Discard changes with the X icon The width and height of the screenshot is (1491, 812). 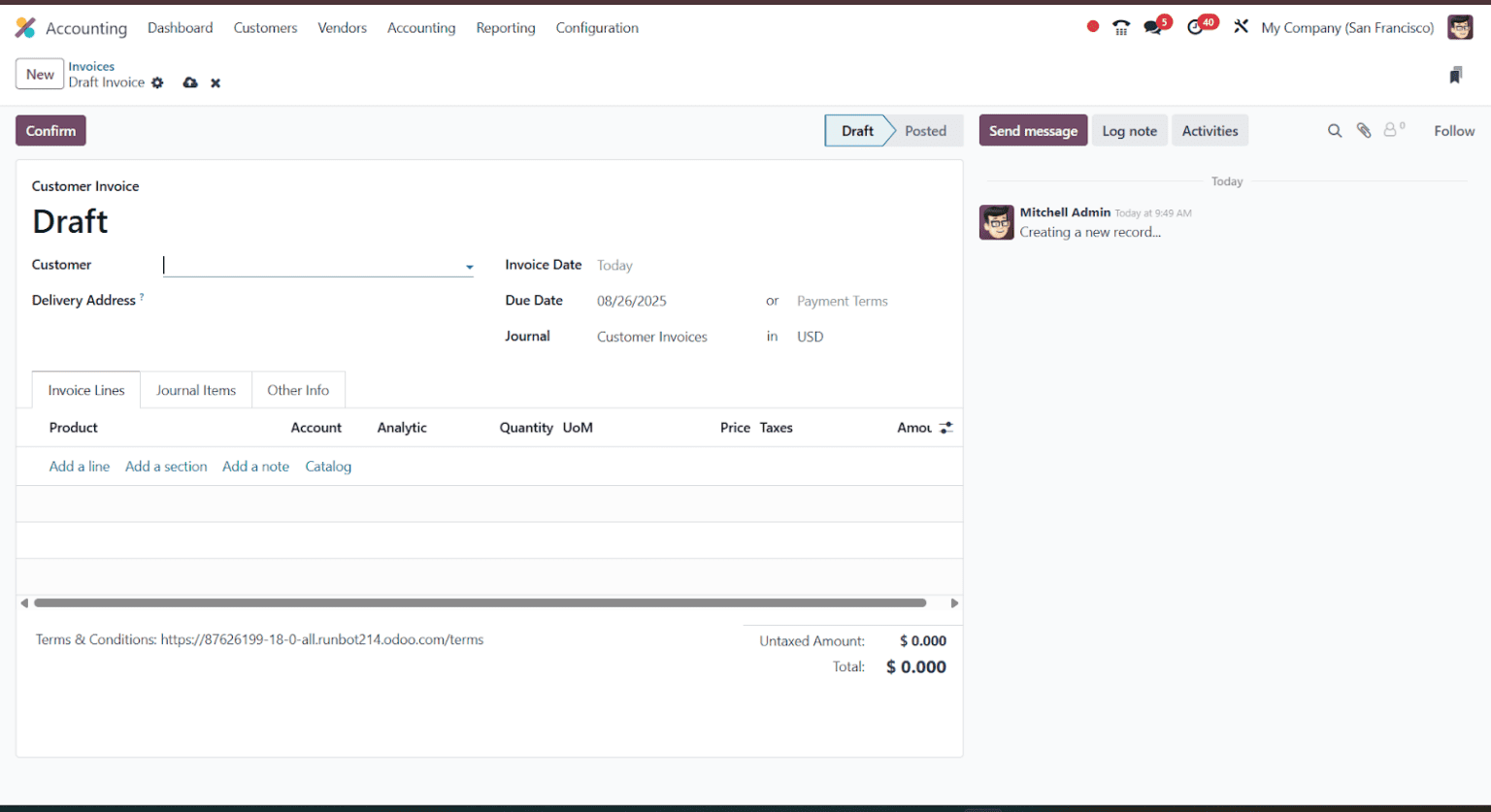tap(215, 82)
